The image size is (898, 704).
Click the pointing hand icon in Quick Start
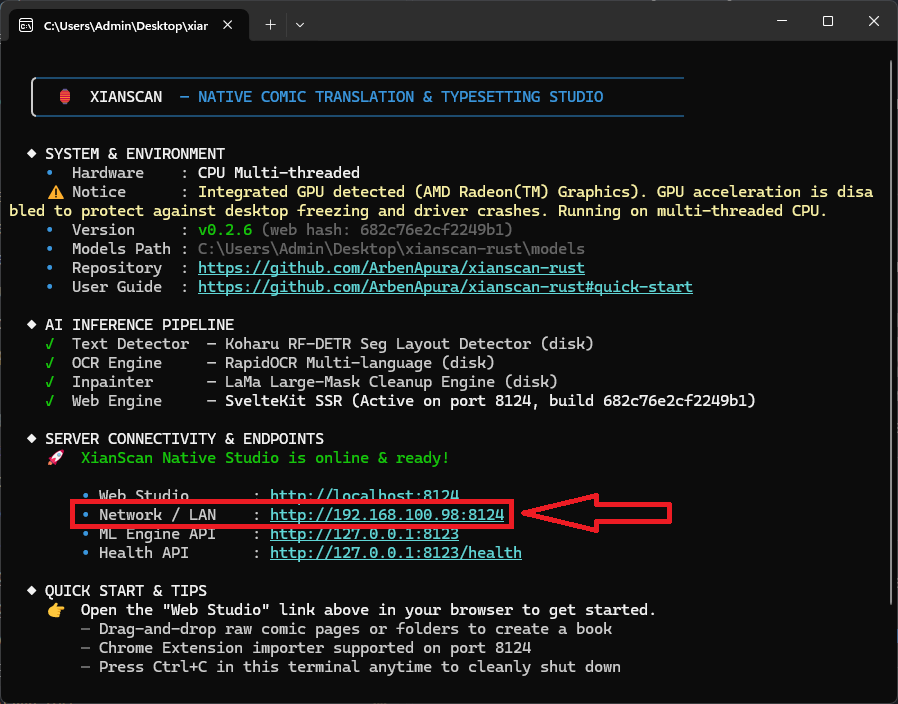[x=56, y=610]
